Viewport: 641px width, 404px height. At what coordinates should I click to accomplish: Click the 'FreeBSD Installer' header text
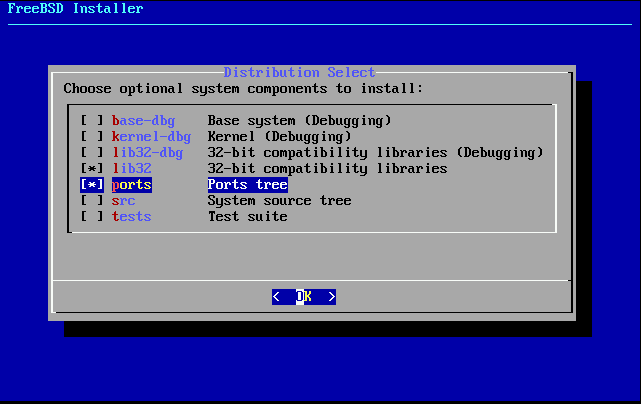click(75, 8)
